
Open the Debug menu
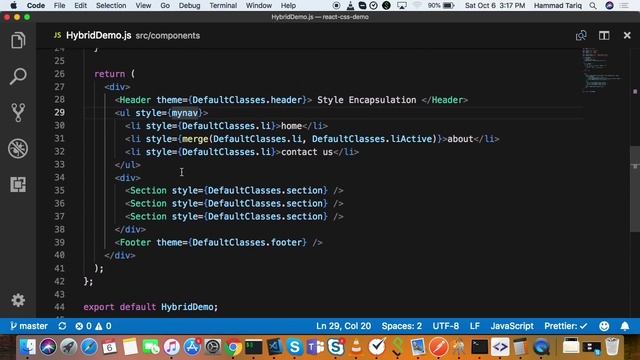[x=189, y=5]
